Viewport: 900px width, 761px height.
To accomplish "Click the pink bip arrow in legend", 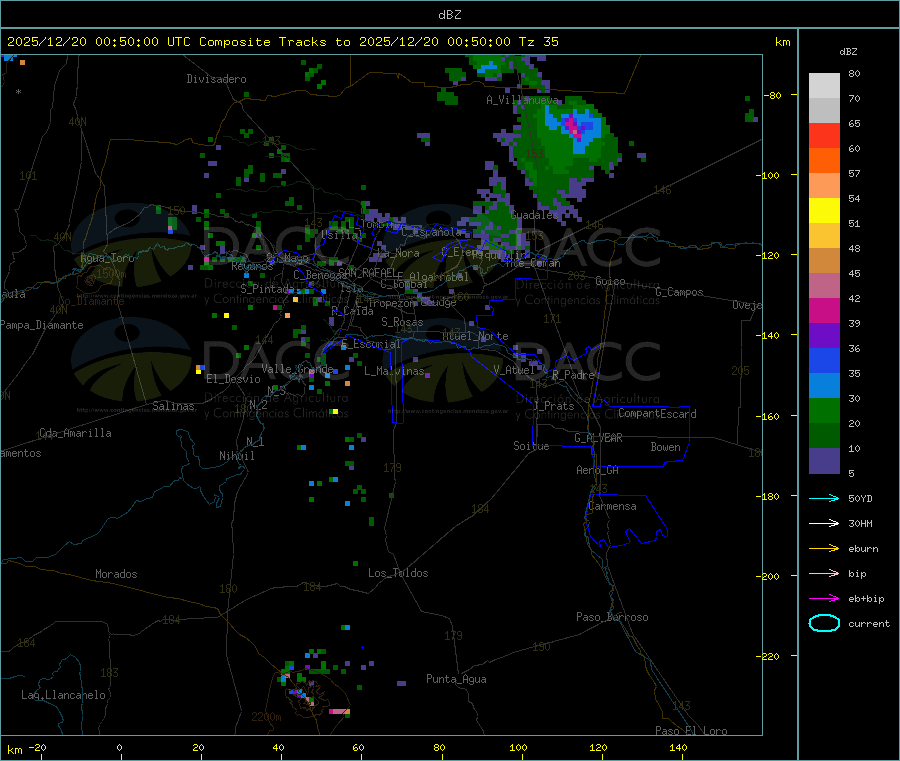I will (x=824, y=573).
